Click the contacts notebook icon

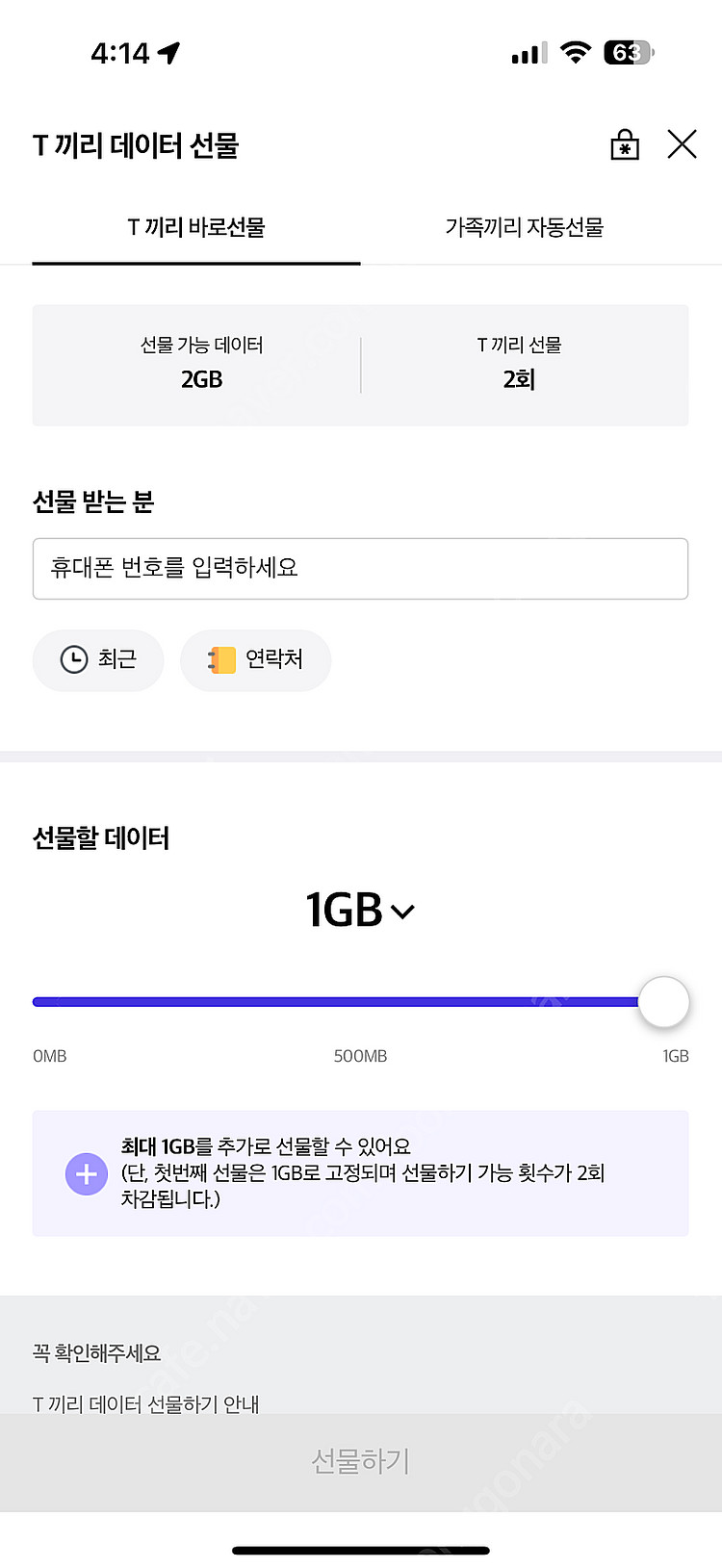tap(222, 659)
